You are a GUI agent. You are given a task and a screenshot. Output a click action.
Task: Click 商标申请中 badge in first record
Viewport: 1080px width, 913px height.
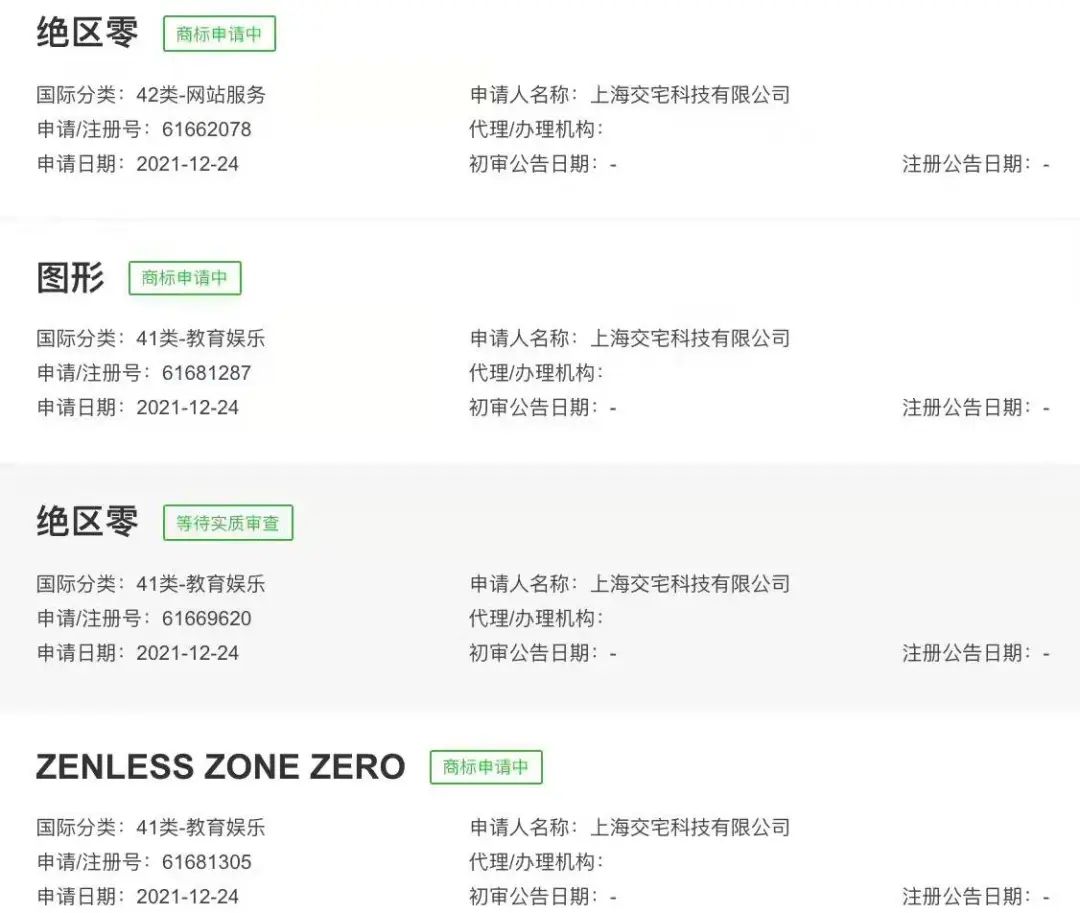219,34
